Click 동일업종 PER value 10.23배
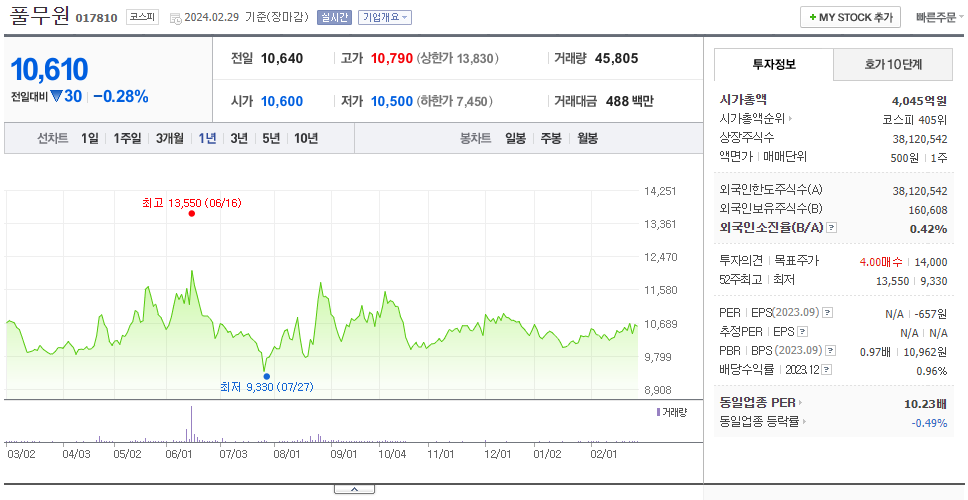Viewport: 968px width, 500px height. (925, 404)
